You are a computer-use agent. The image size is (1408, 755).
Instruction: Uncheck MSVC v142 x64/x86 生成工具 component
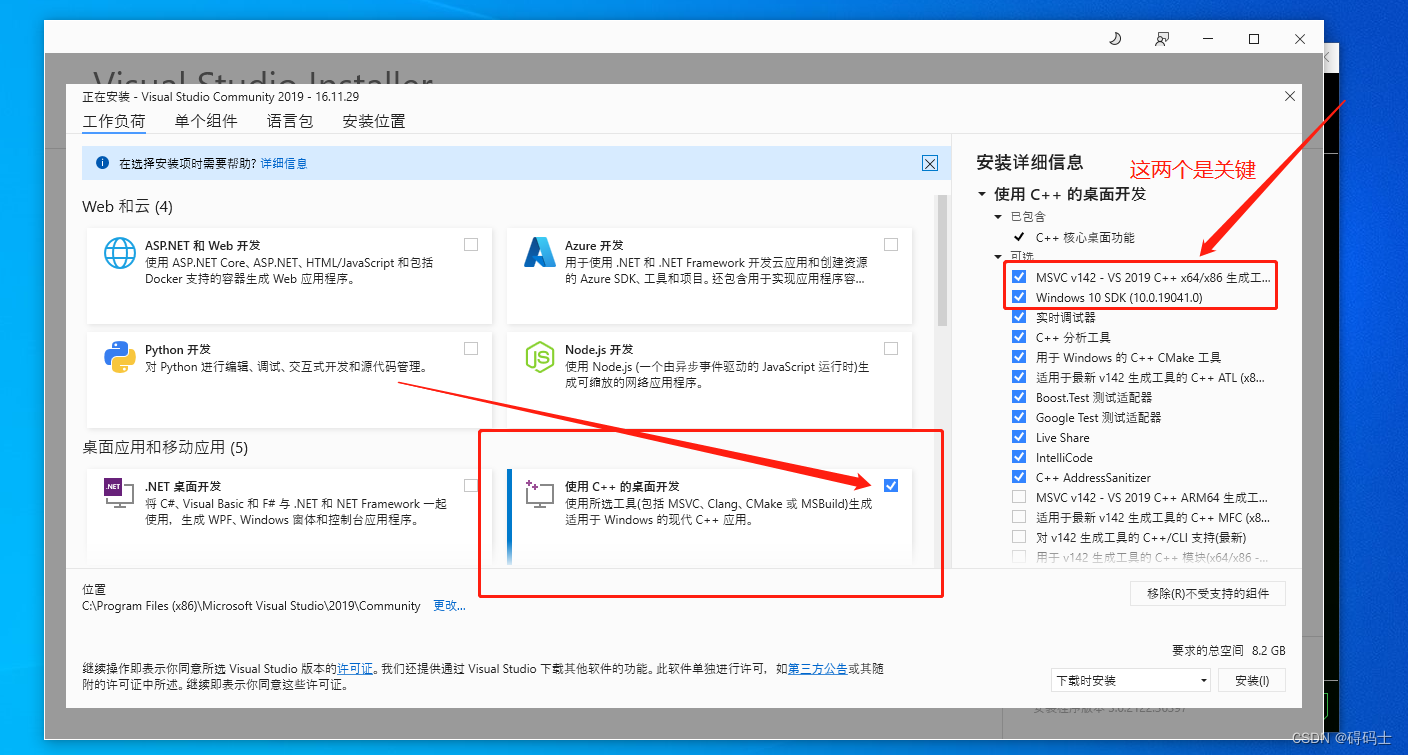[x=1019, y=277]
